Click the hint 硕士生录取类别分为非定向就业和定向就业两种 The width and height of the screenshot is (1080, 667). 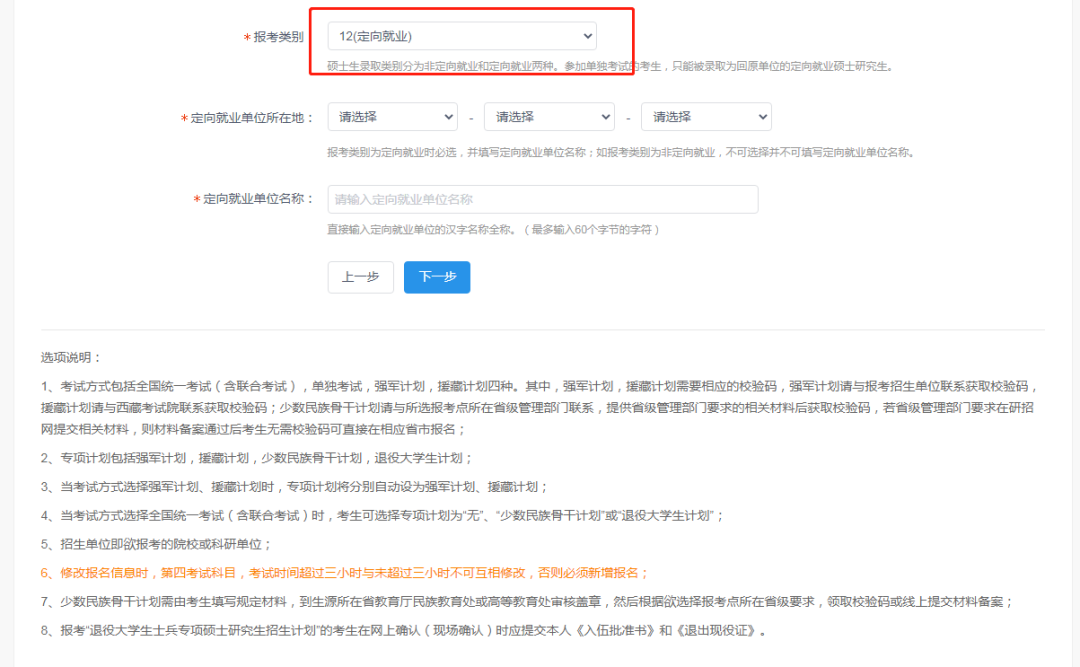click(610, 66)
